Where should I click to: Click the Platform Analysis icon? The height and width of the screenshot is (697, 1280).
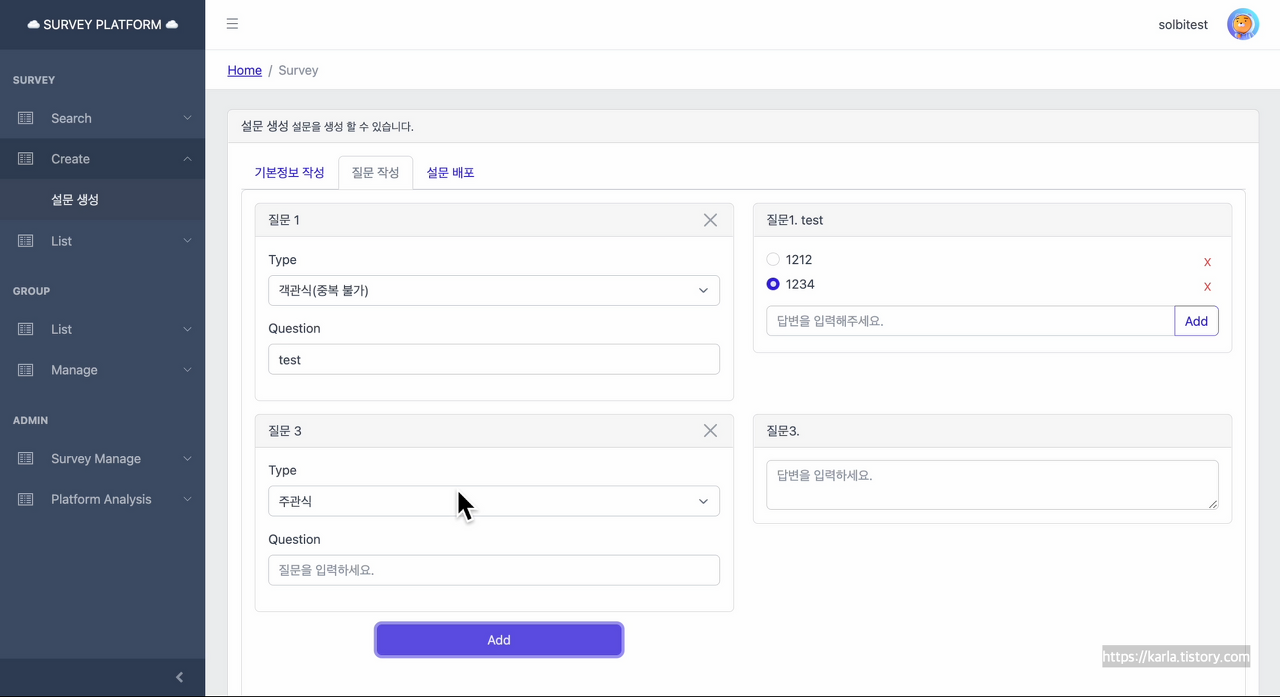pos(30,499)
